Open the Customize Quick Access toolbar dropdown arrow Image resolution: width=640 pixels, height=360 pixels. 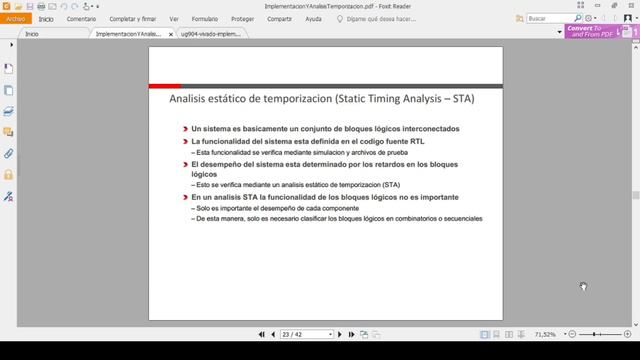[97, 7]
